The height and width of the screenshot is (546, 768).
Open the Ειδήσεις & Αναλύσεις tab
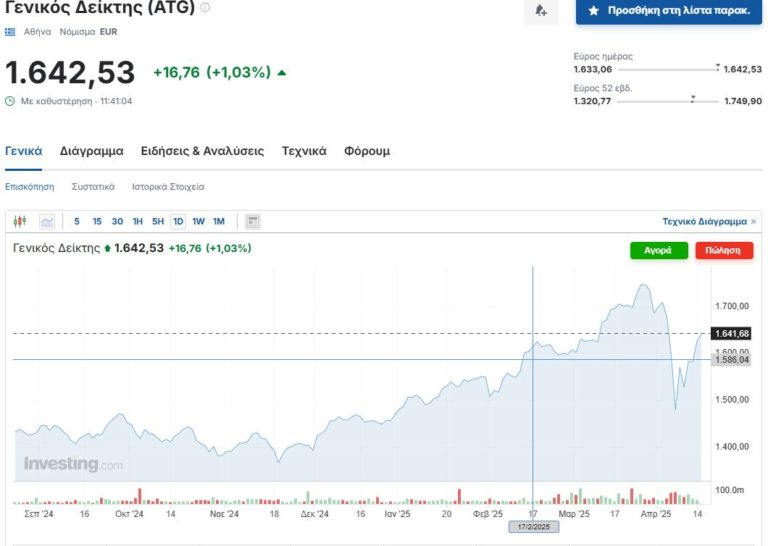(202, 151)
